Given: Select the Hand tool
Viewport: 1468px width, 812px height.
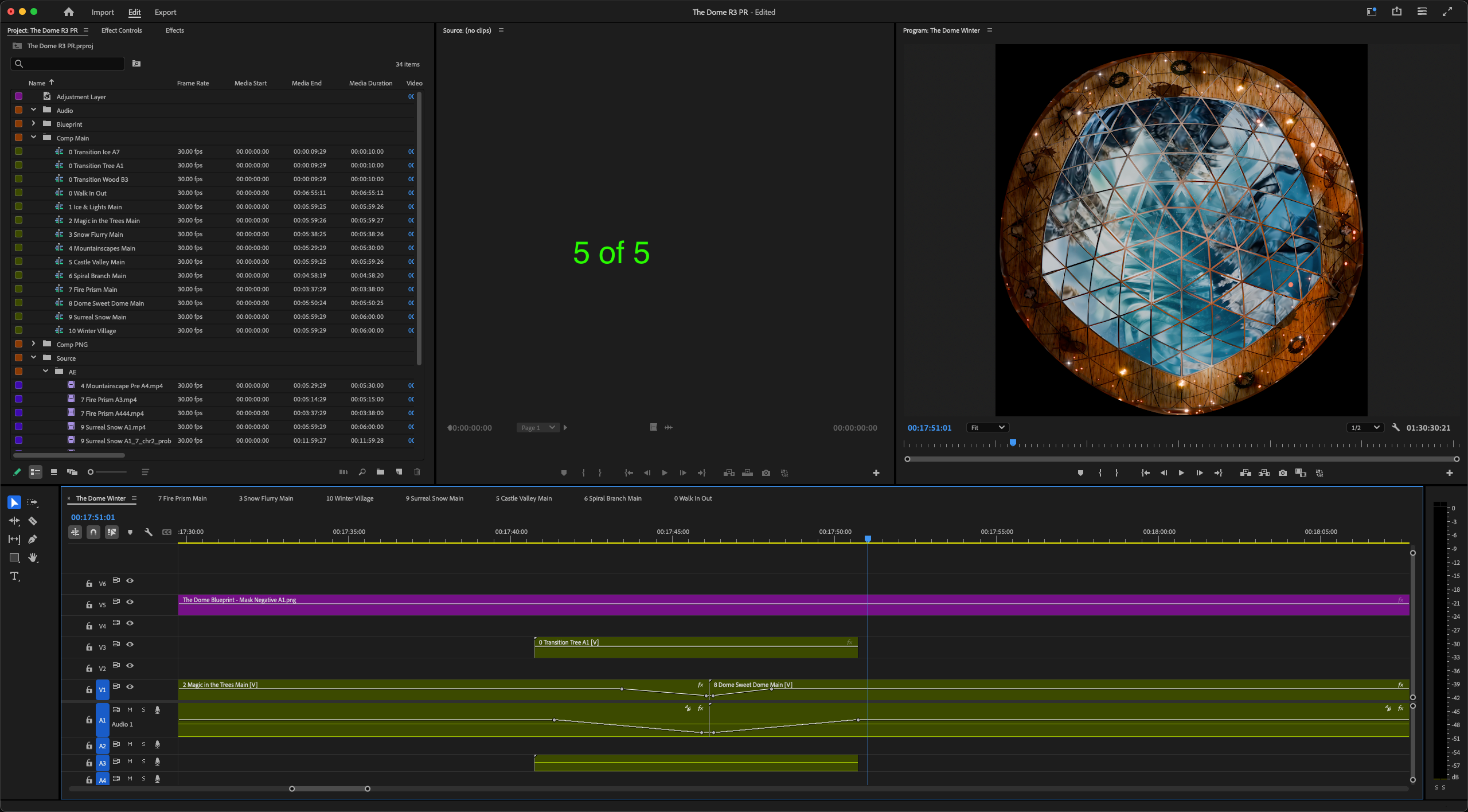Looking at the screenshot, I should pos(33,558).
